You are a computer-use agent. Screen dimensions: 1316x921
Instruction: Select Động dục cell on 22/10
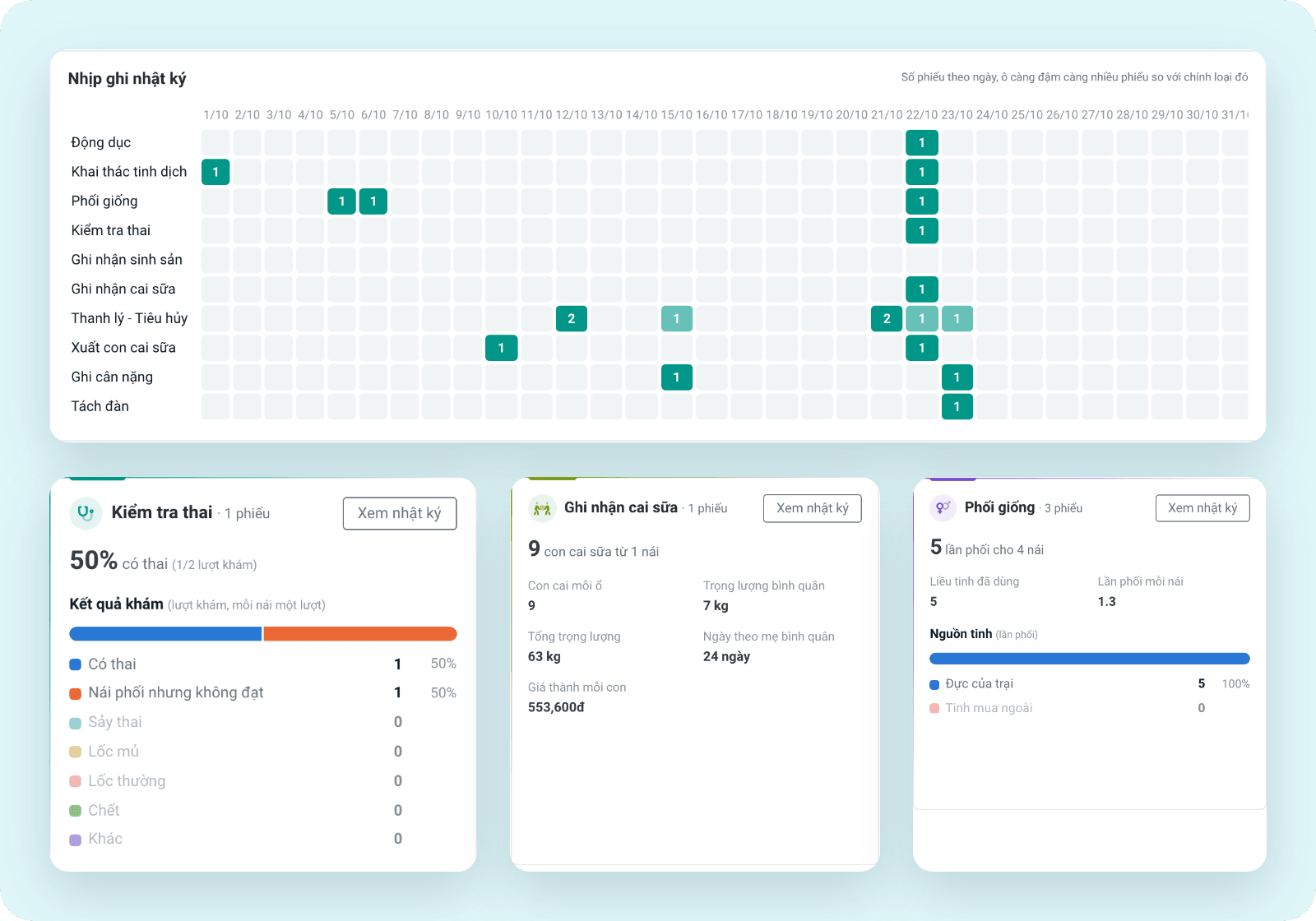(x=922, y=143)
